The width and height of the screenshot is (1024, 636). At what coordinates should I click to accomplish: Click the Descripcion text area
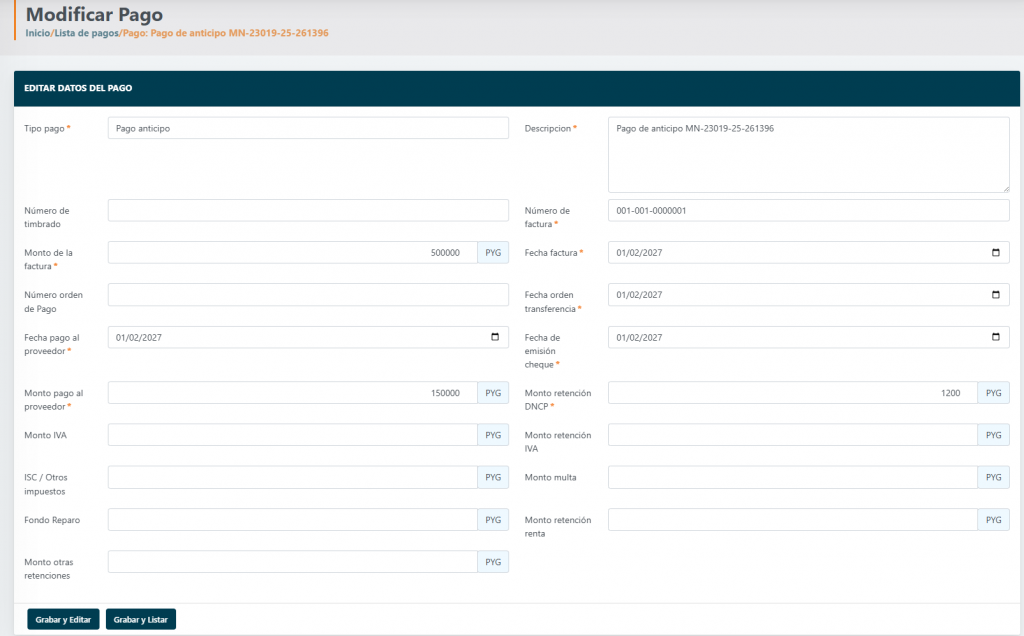pyautogui.click(x=808, y=155)
